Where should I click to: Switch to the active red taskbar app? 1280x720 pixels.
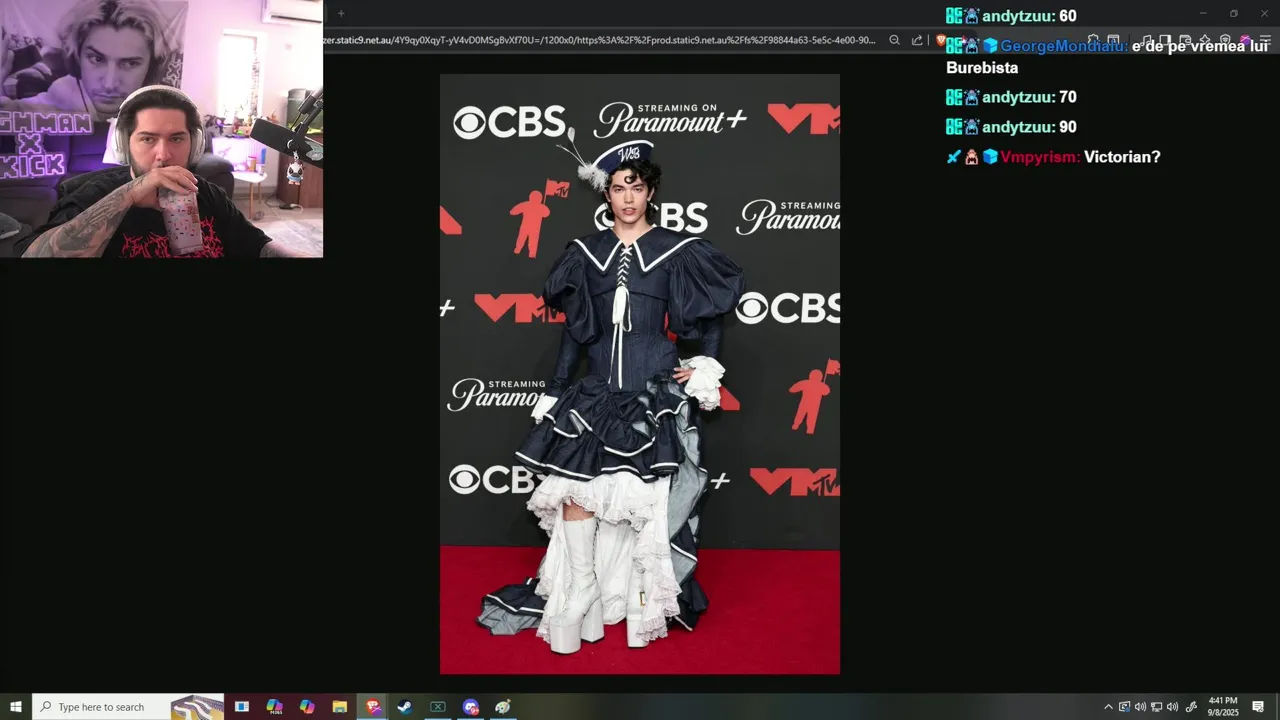pos(373,707)
